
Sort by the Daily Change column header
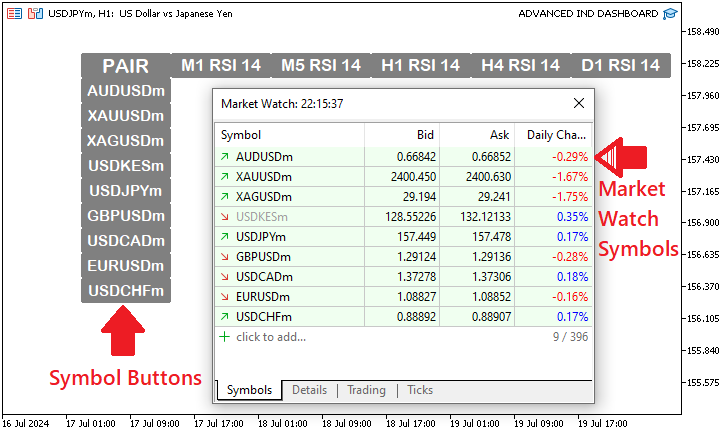pyautogui.click(x=556, y=134)
